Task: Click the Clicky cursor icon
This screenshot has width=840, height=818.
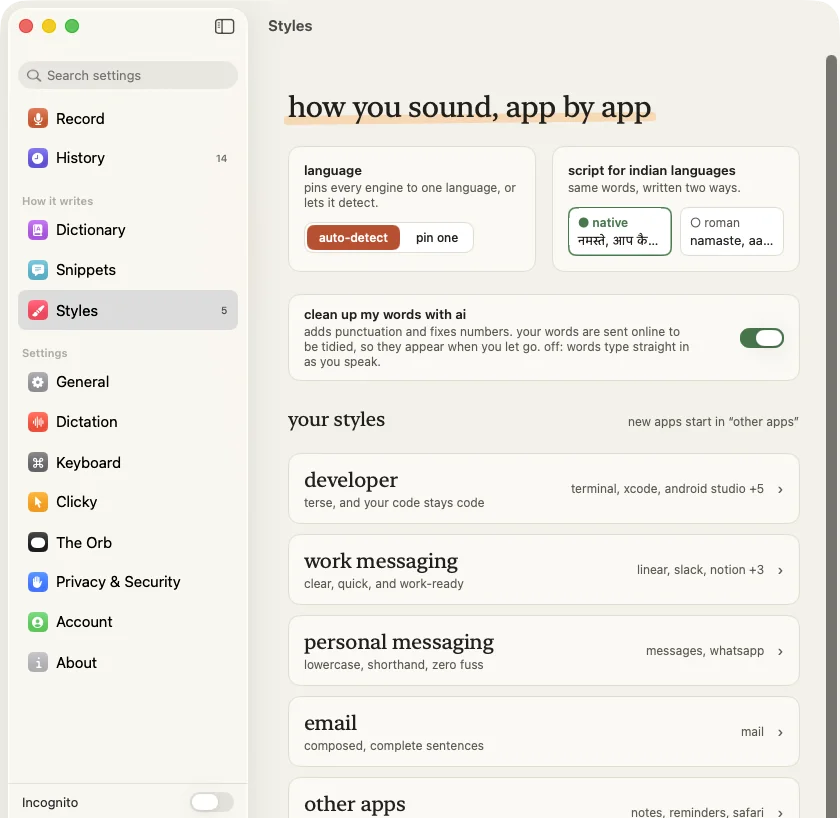Action: point(38,502)
